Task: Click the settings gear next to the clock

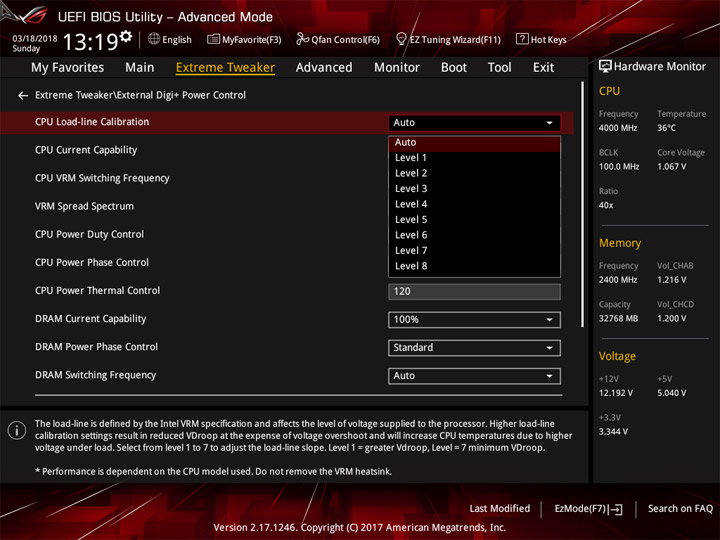Action: coord(126,36)
